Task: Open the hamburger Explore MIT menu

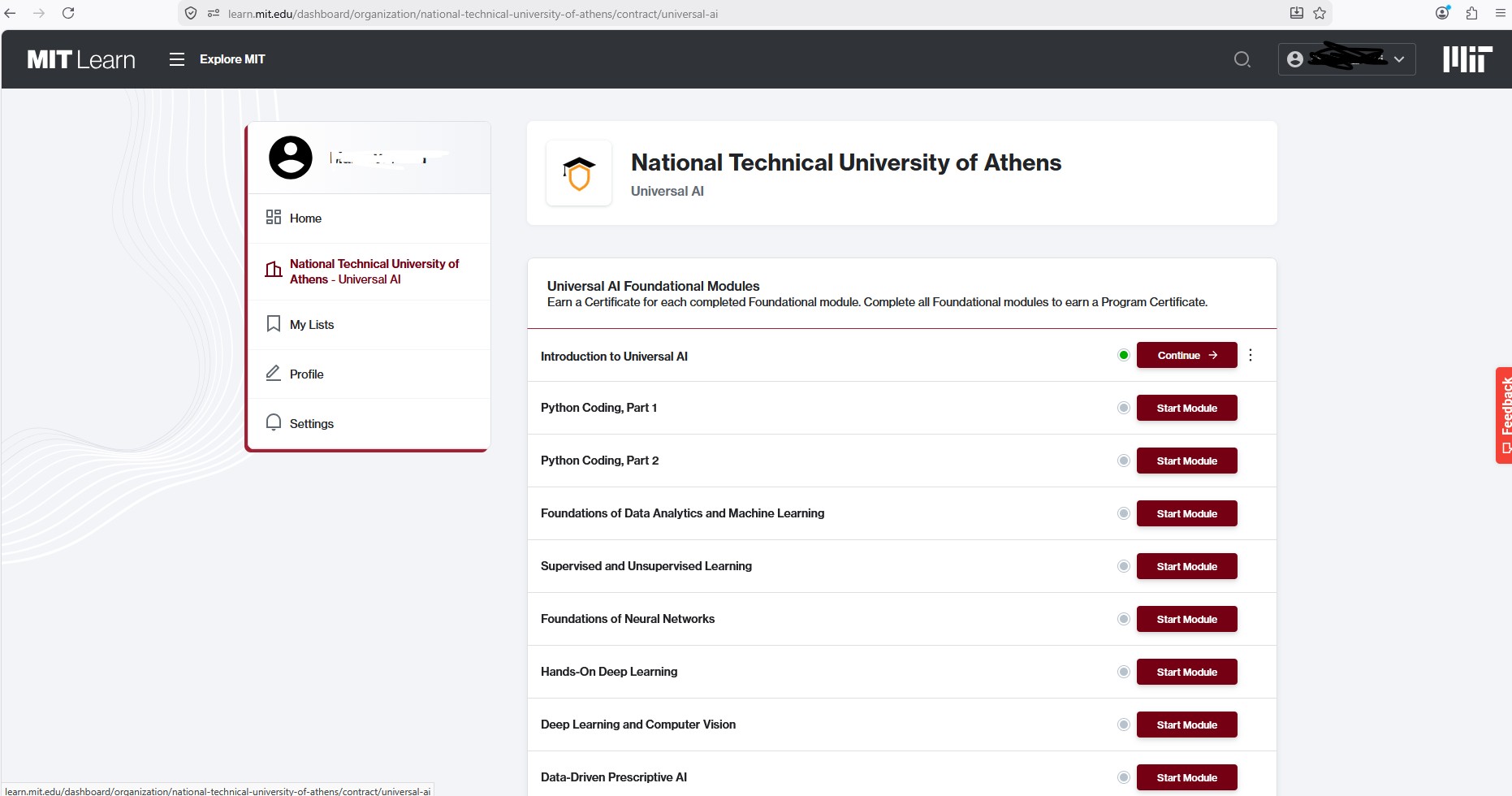Action: pos(217,59)
